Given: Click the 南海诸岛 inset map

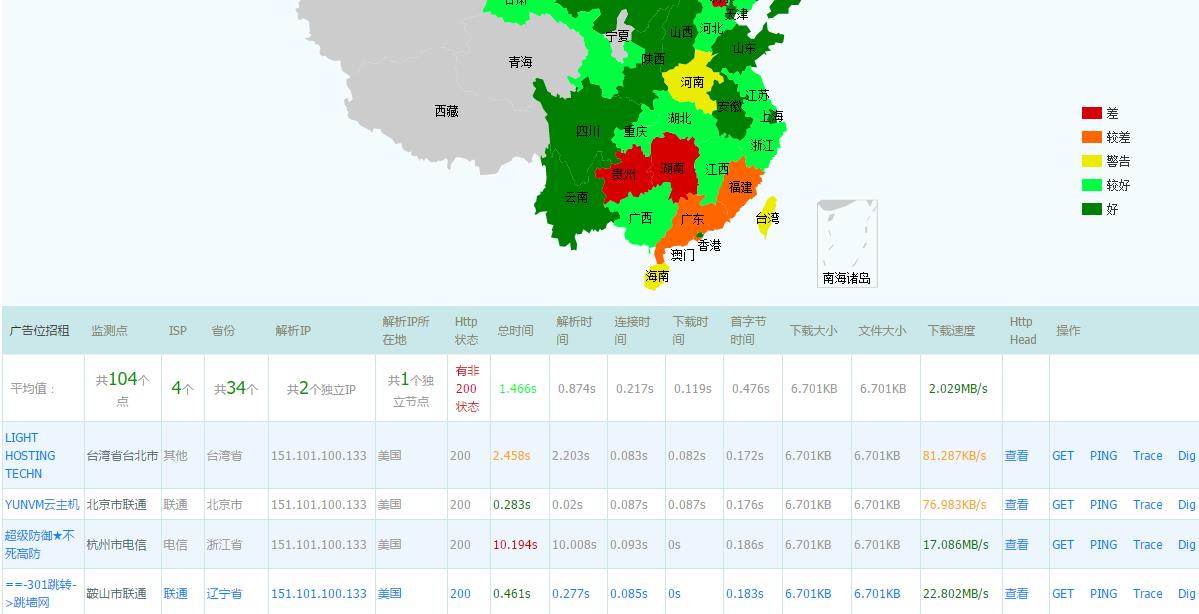Looking at the screenshot, I should (x=847, y=243).
